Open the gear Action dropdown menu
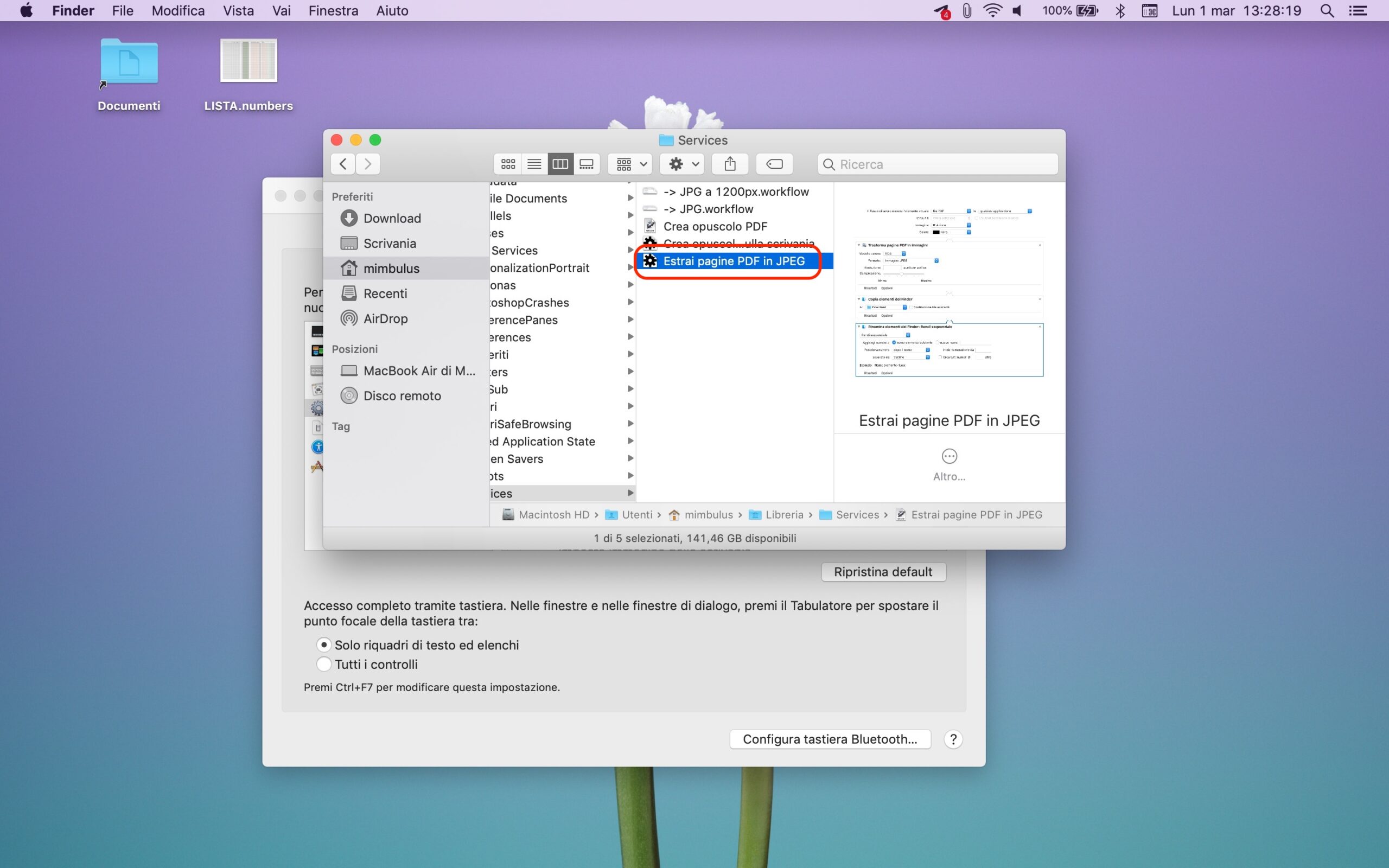Image resolution: width=1389 pixels, height=868 pixels. click(x=682, y=164)
